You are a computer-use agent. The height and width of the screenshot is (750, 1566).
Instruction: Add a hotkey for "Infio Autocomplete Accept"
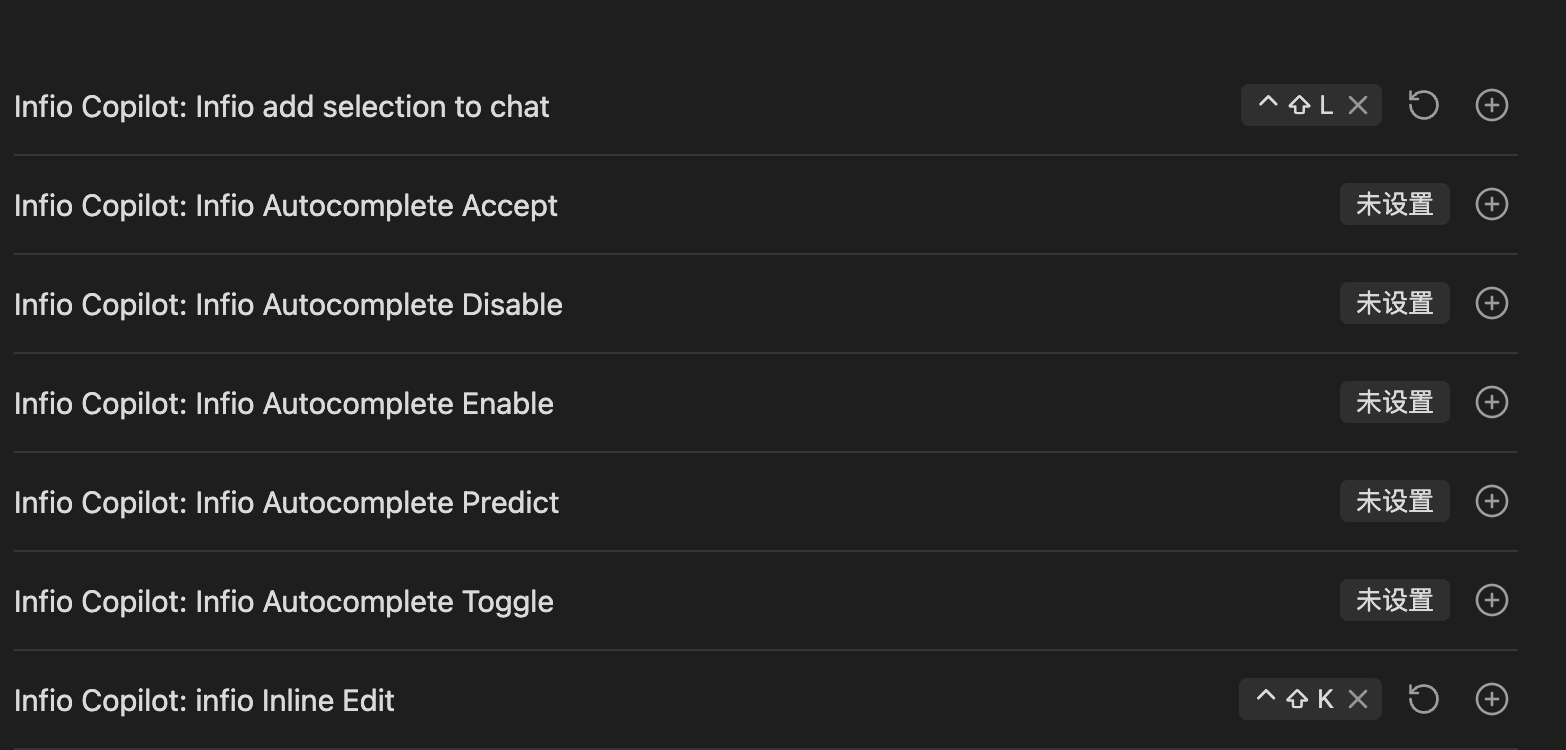click(1491, 204)
